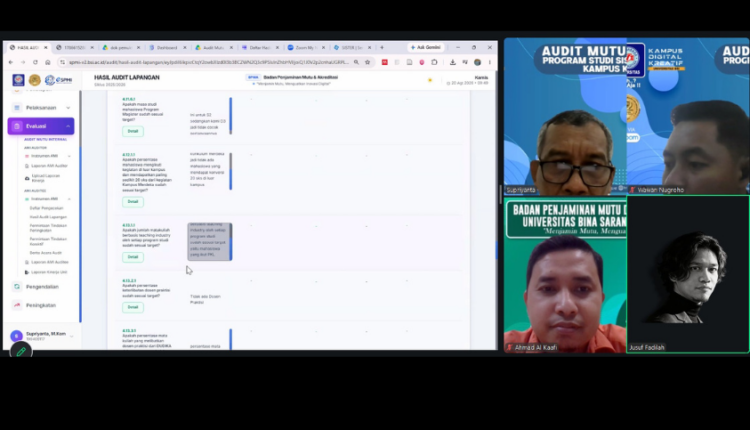
Task: Click Detail for the dosen praktisi question
Action: tap(132, 307)
